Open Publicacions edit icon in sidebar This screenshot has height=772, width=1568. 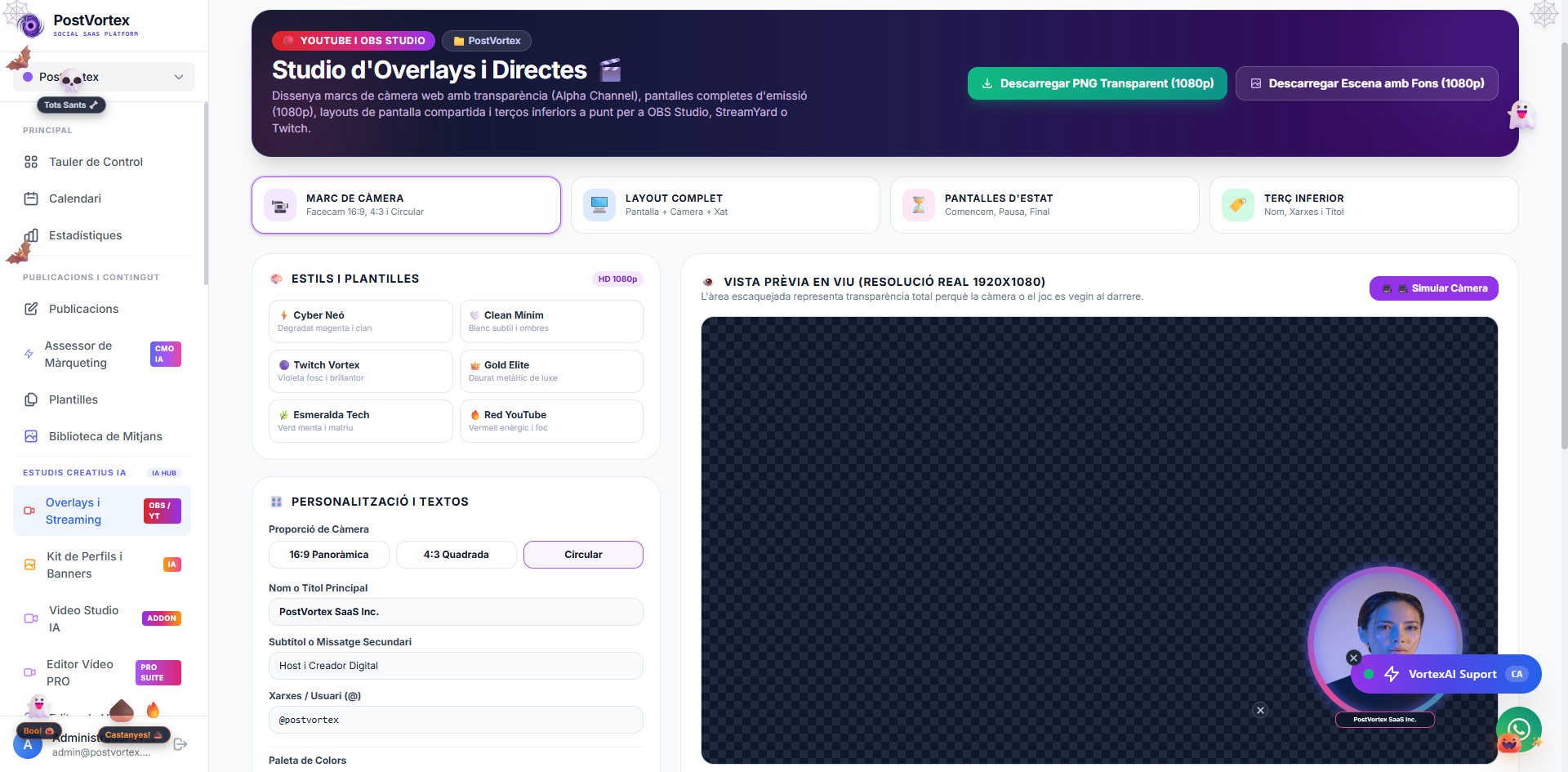pyautogui.click(x=31, y=309)
